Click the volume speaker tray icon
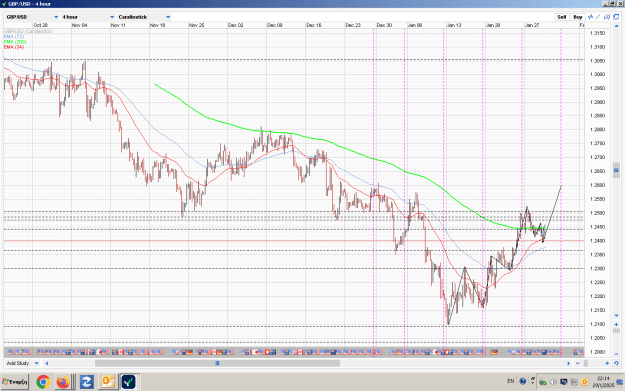 553,382
